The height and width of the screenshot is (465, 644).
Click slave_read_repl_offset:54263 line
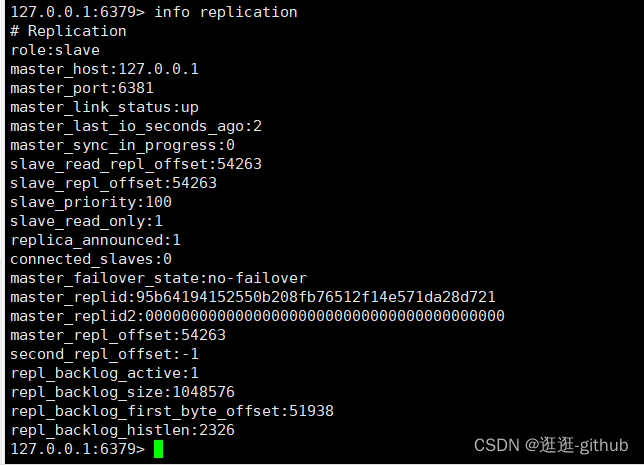[136, 164]
